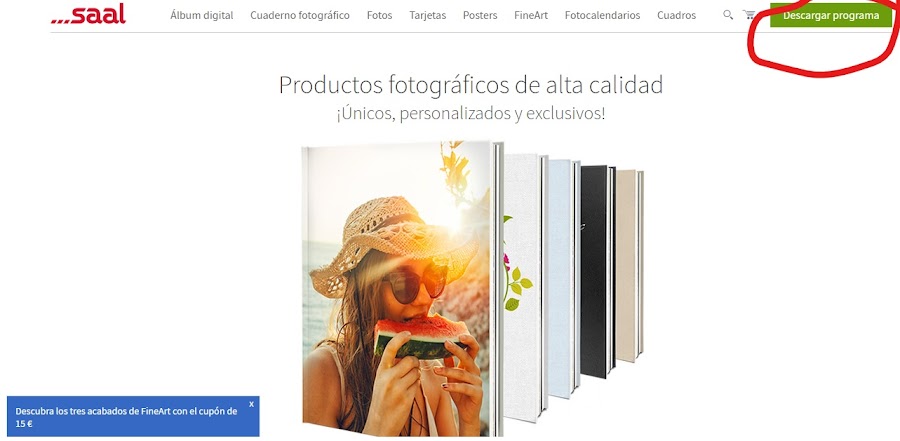Click the FineArt 15 € coupon banner text
This screenshot has height=441, width=900.
(126, 417)
